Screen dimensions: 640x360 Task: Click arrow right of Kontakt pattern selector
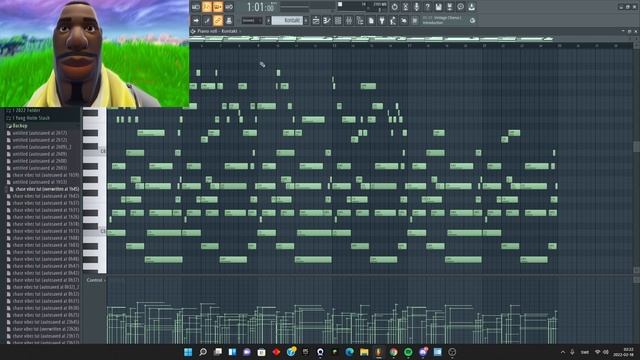306,20
